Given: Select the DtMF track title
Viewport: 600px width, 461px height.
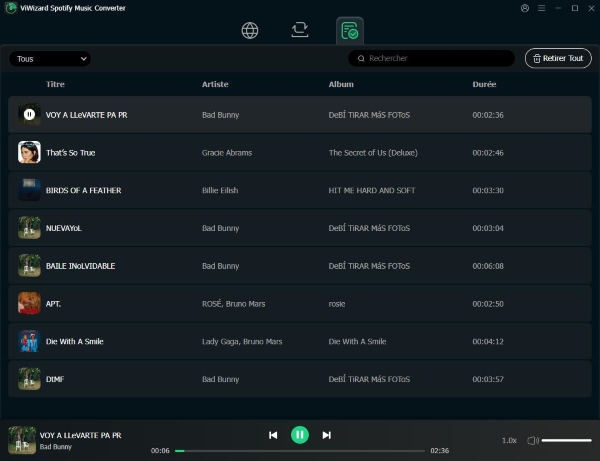Looking at the screenshot, I should (x=55, y=379).
